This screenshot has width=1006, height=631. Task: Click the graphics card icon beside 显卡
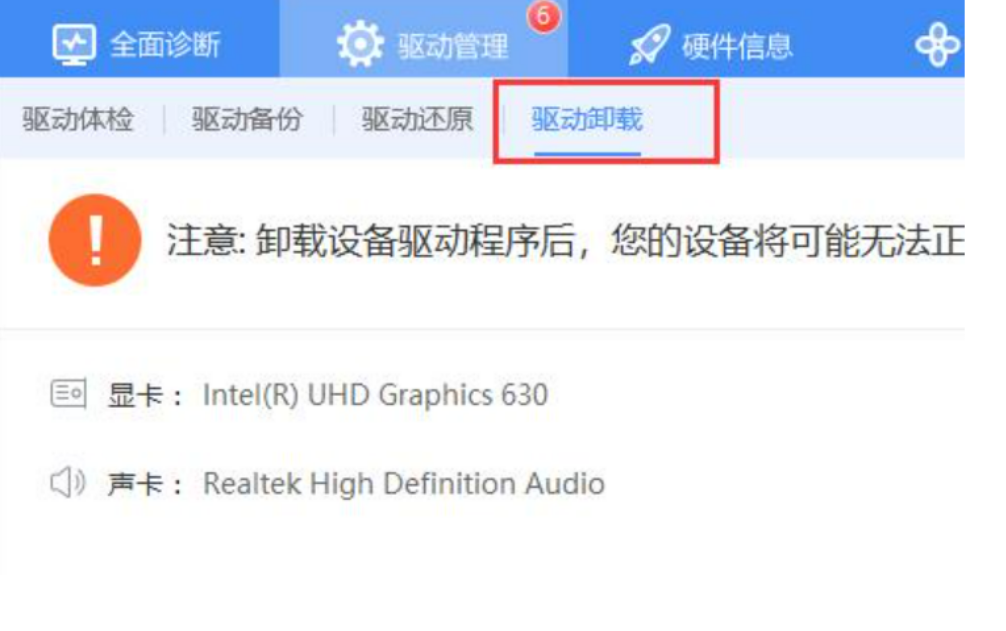coord(69,393)
